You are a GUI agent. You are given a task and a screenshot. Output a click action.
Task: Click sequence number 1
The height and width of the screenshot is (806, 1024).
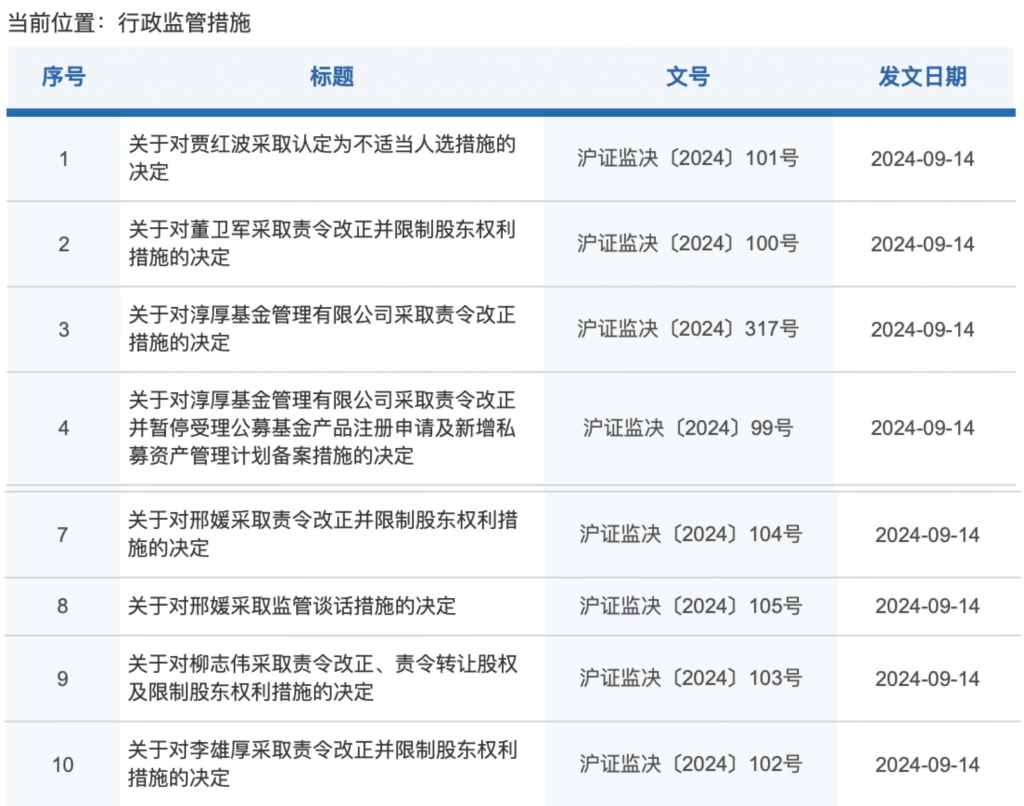point(63,159)
